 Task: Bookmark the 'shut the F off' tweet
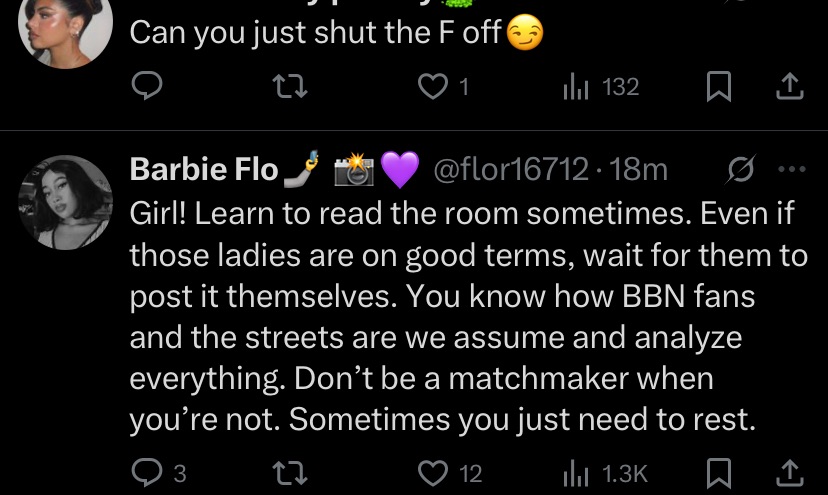(718, 89)
